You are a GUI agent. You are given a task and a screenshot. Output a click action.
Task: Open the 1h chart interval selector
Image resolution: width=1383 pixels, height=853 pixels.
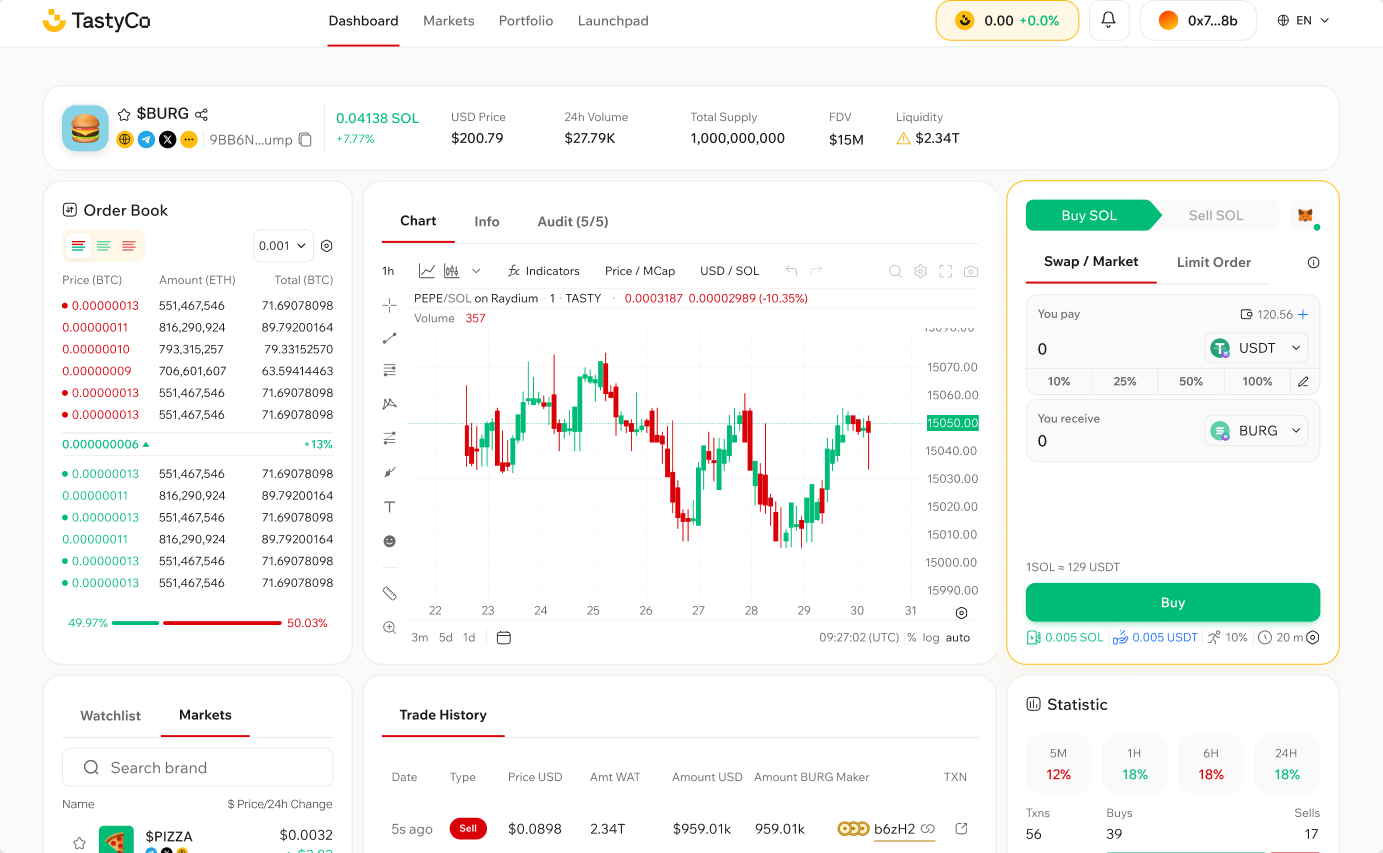point(388,271)
